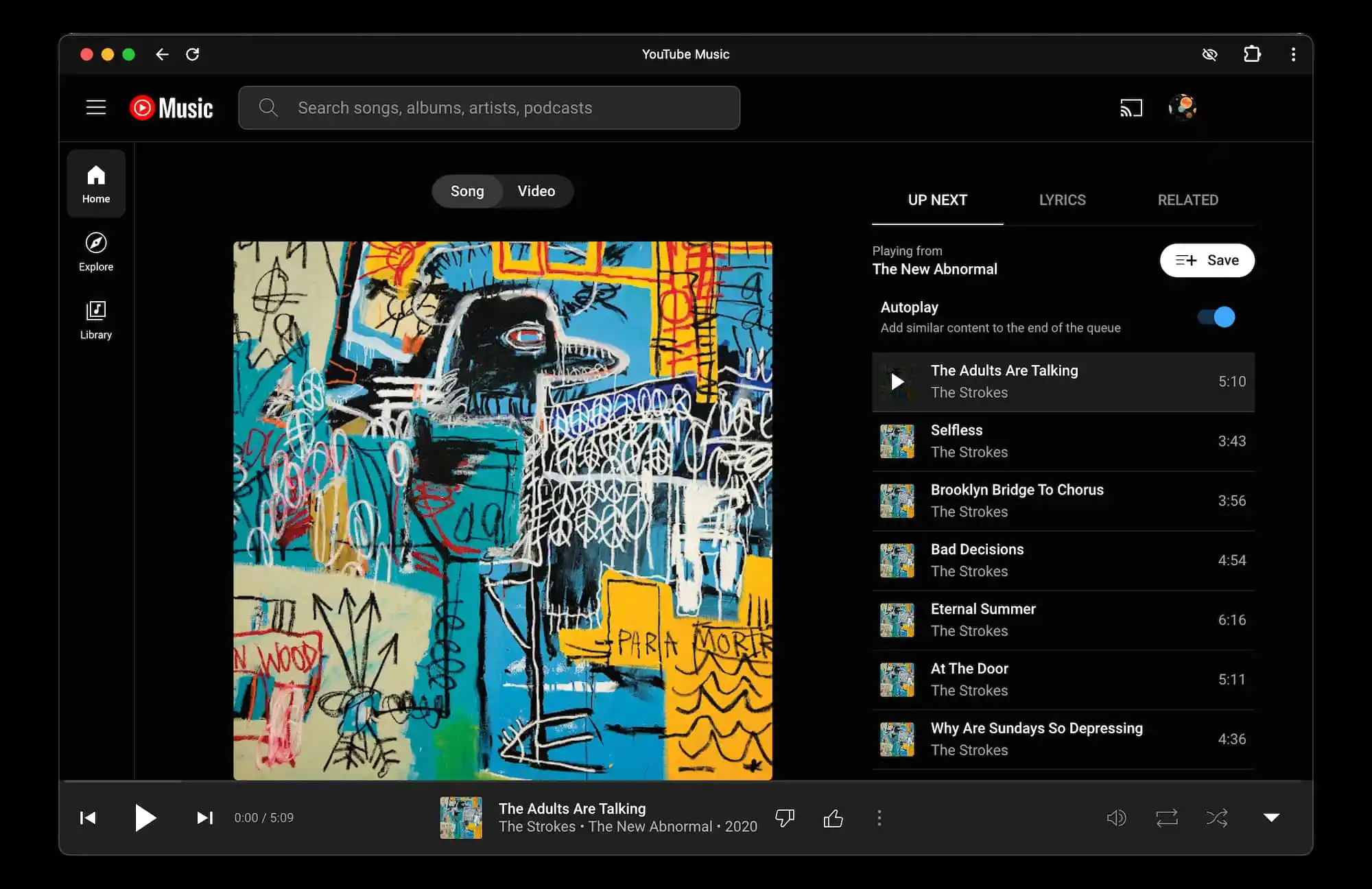Turn off the Autoplay switch
Image resolution: width=1372 pixels, height=889 pixels.
[1216, 317]
